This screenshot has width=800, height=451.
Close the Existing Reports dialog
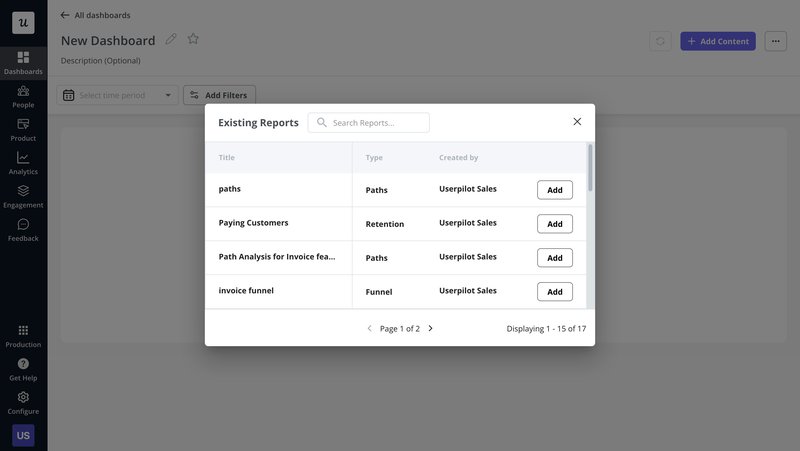tap(577, 122)
